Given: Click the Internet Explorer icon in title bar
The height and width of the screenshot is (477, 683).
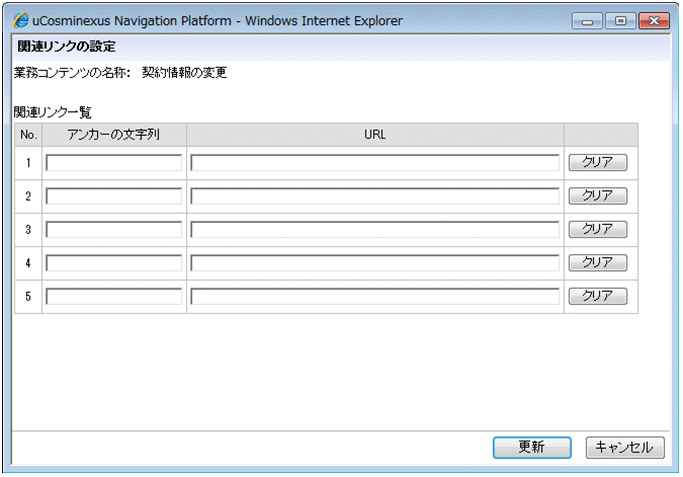Looking at the screenshot, I should click(21, 21).
